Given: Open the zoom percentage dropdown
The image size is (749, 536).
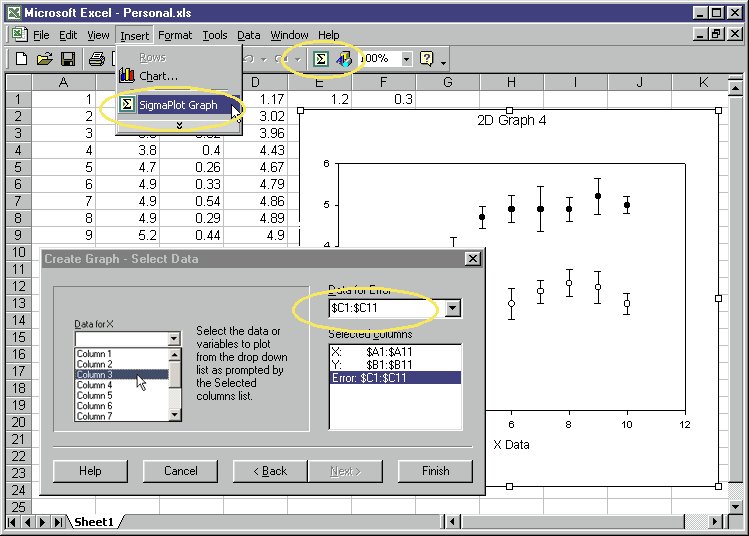Looking at the screenshot, I should pos(407,59).
